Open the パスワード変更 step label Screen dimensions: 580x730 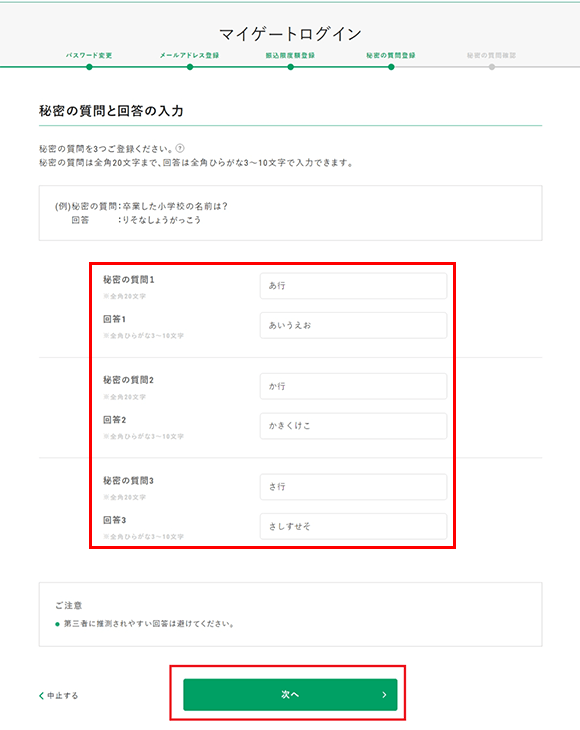click(x=89, y=55)
